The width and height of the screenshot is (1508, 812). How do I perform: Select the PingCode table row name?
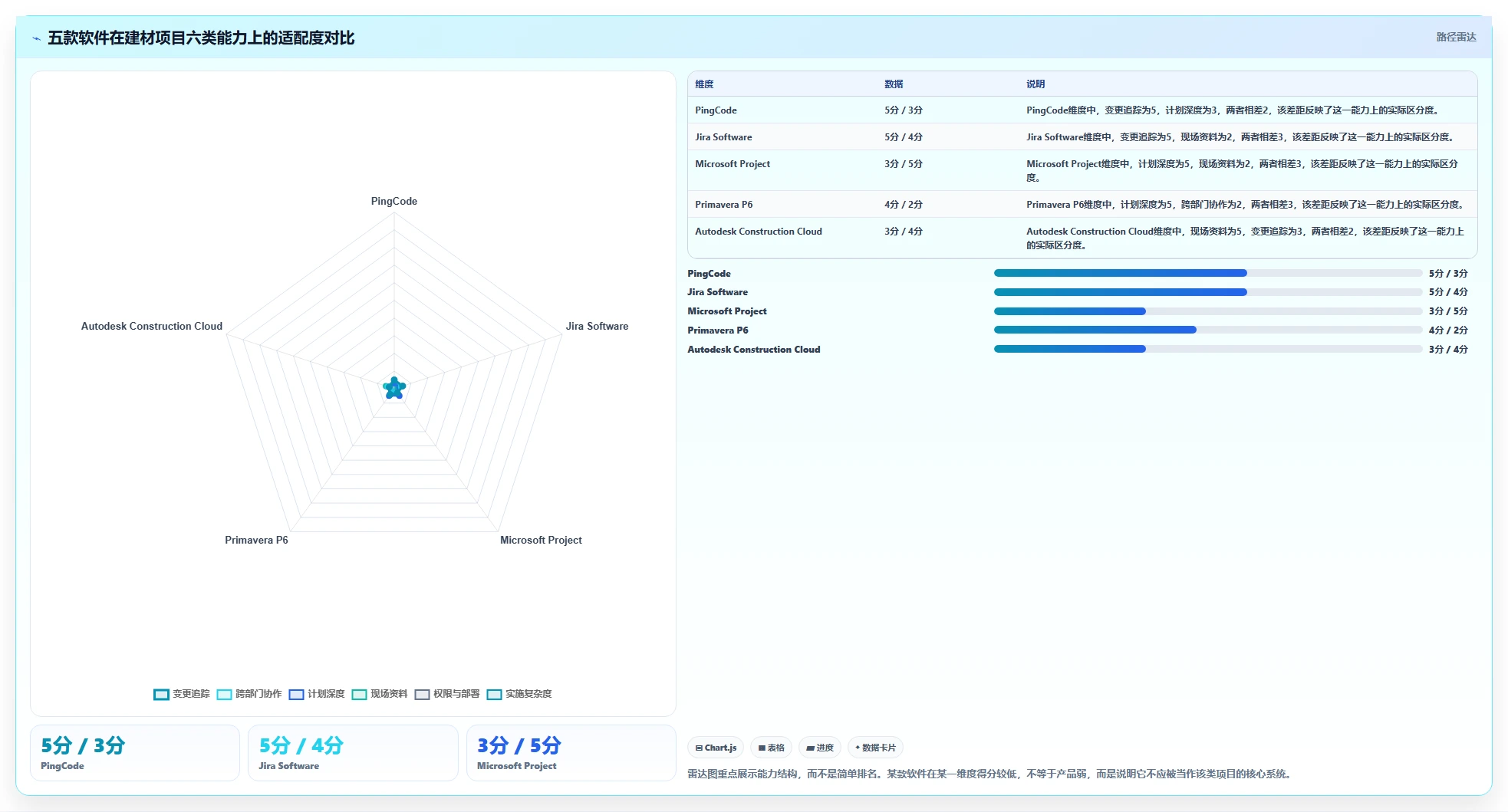(716, 110)
